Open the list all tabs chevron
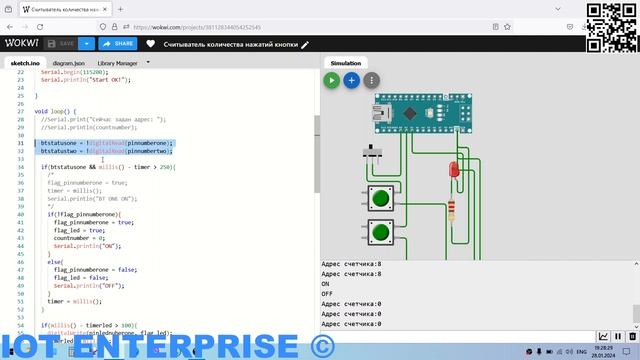640x360 pixels. point(558,9)
